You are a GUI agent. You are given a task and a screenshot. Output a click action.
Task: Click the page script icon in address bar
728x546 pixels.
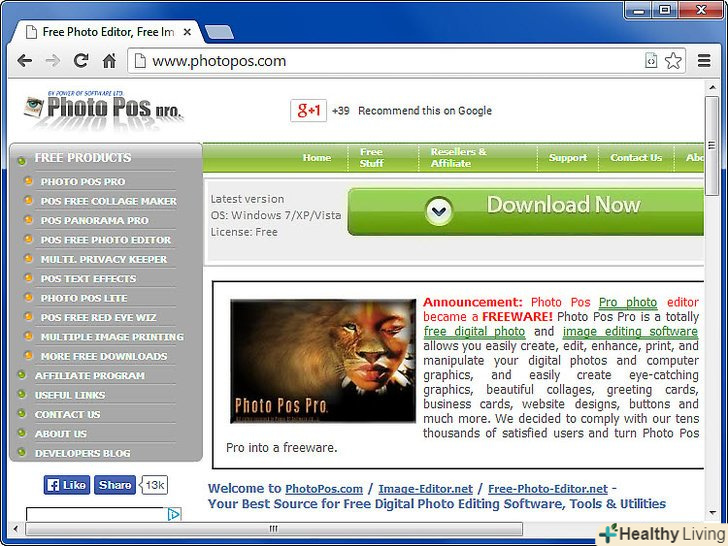click(x=651, y=60)
